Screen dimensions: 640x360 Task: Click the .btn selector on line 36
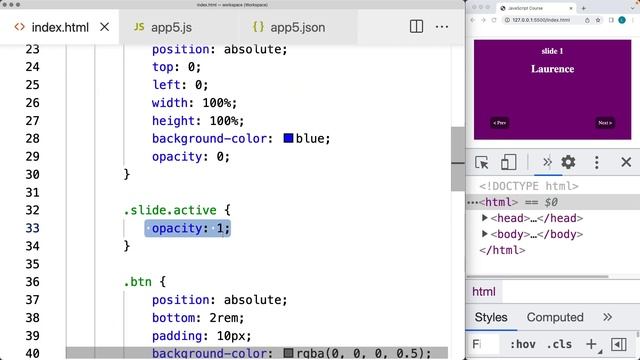[138, 282]
